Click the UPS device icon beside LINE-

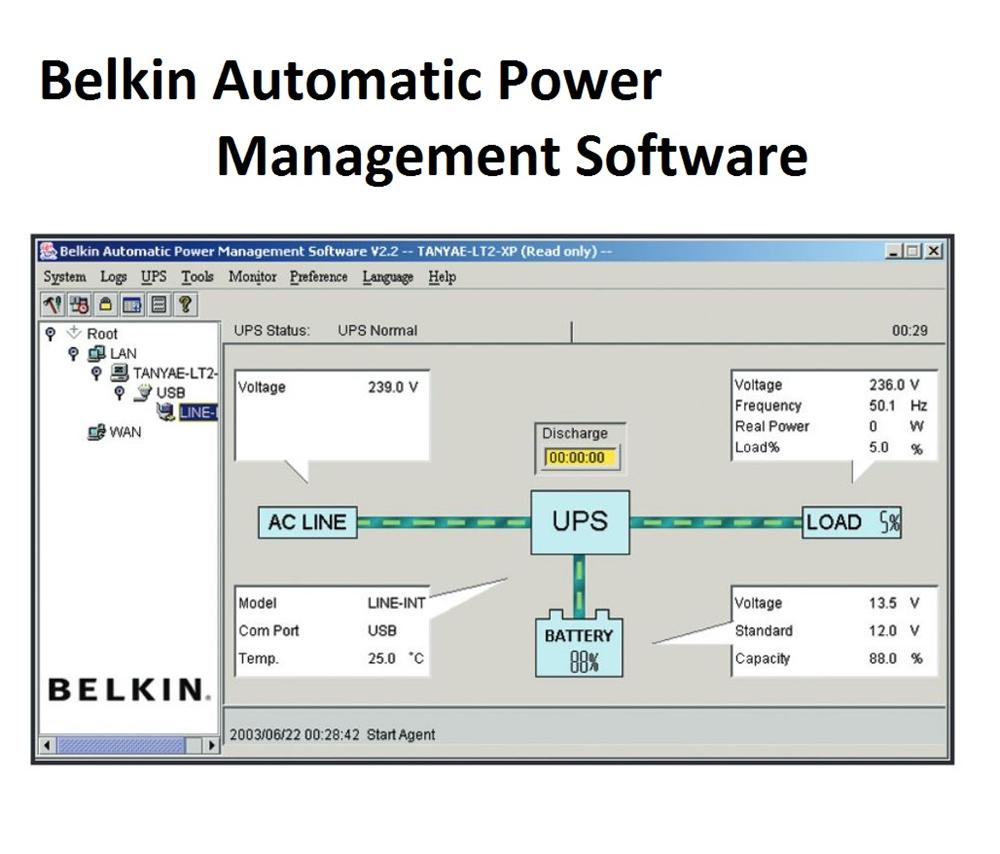[x=166, y=412]
